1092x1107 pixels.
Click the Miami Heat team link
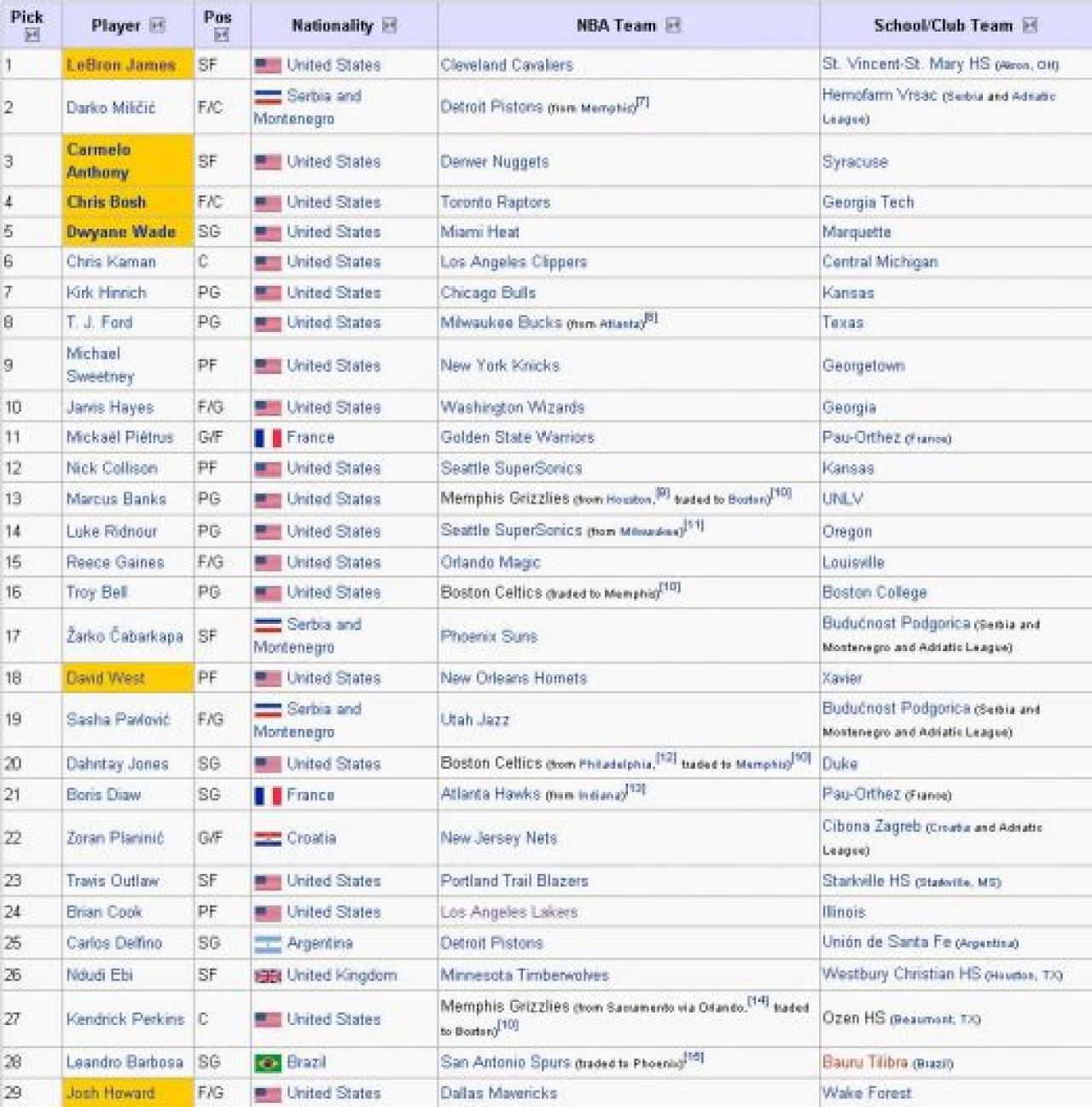479,232
